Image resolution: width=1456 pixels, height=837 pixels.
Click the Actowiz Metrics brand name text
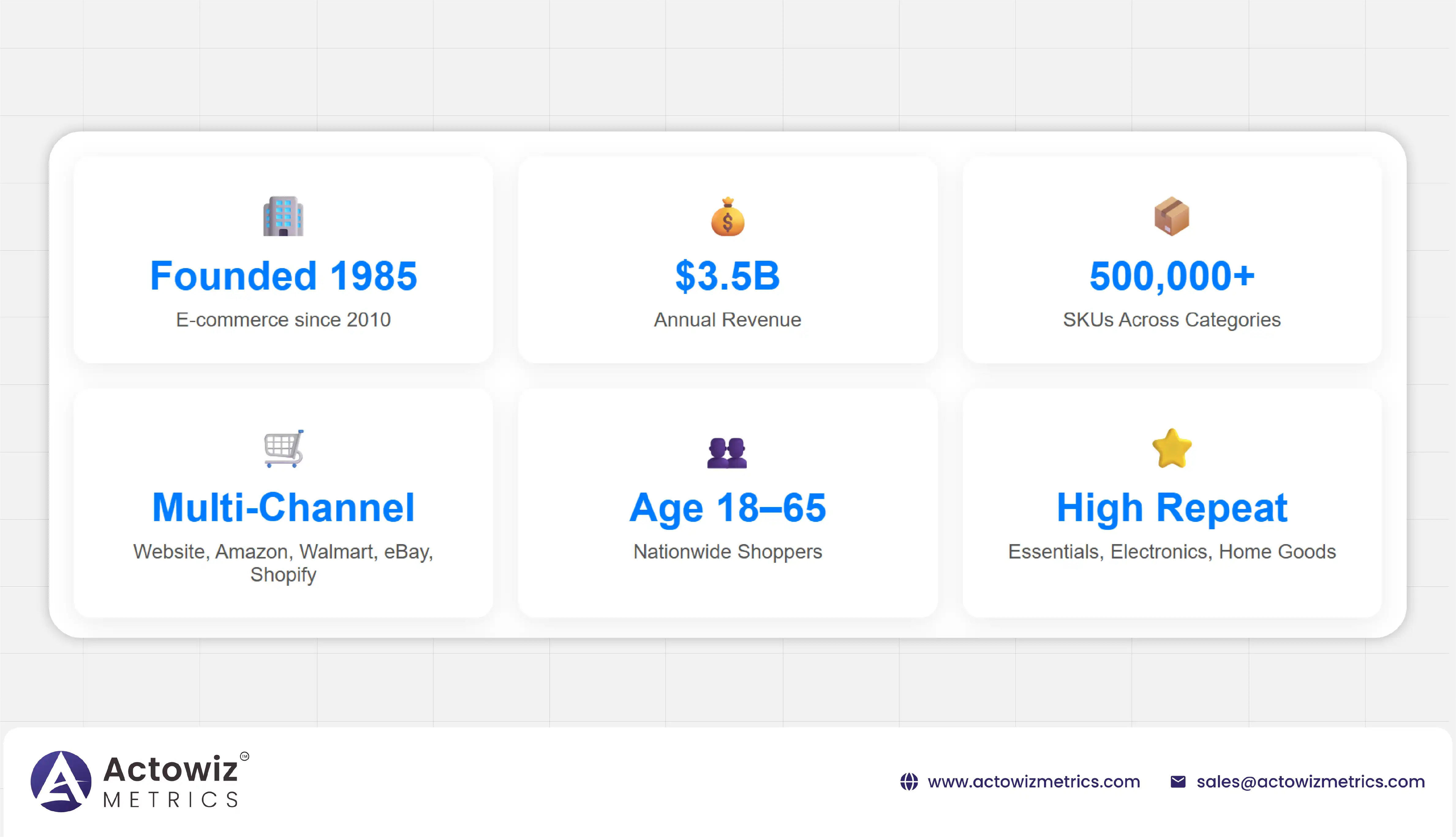coord(171,781)
